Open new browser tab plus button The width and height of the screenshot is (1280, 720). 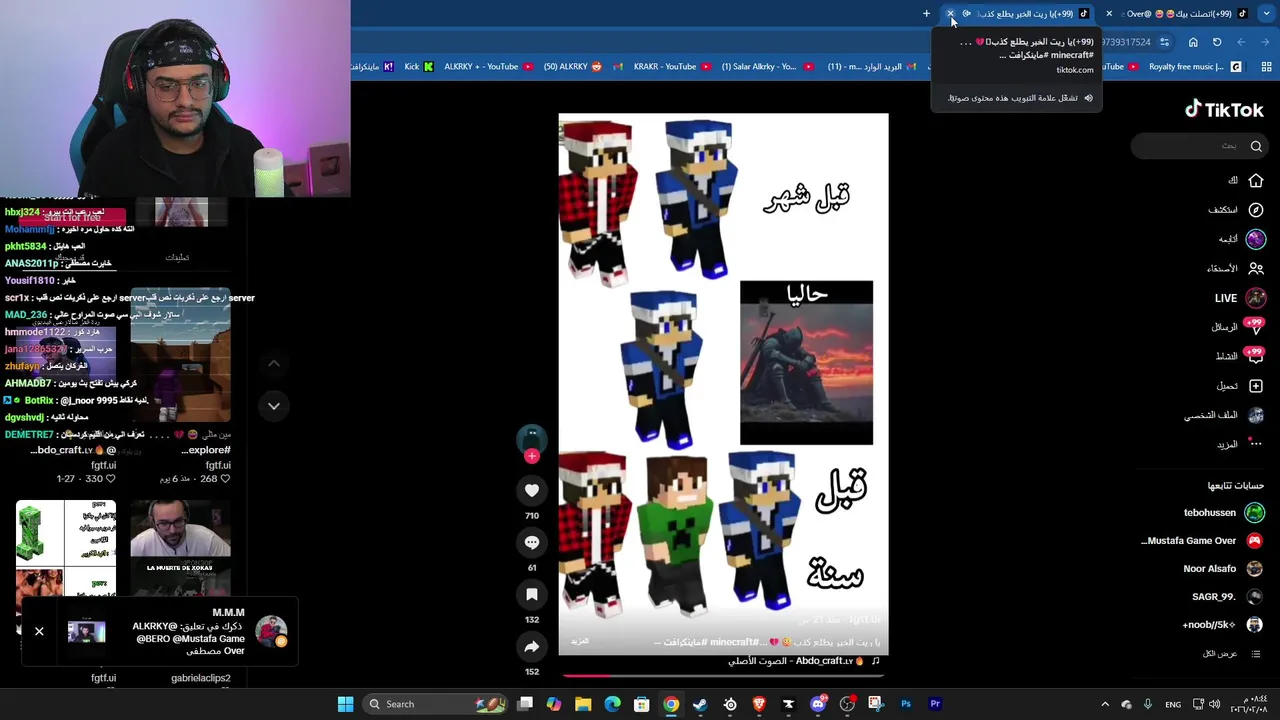pos(926,14)
